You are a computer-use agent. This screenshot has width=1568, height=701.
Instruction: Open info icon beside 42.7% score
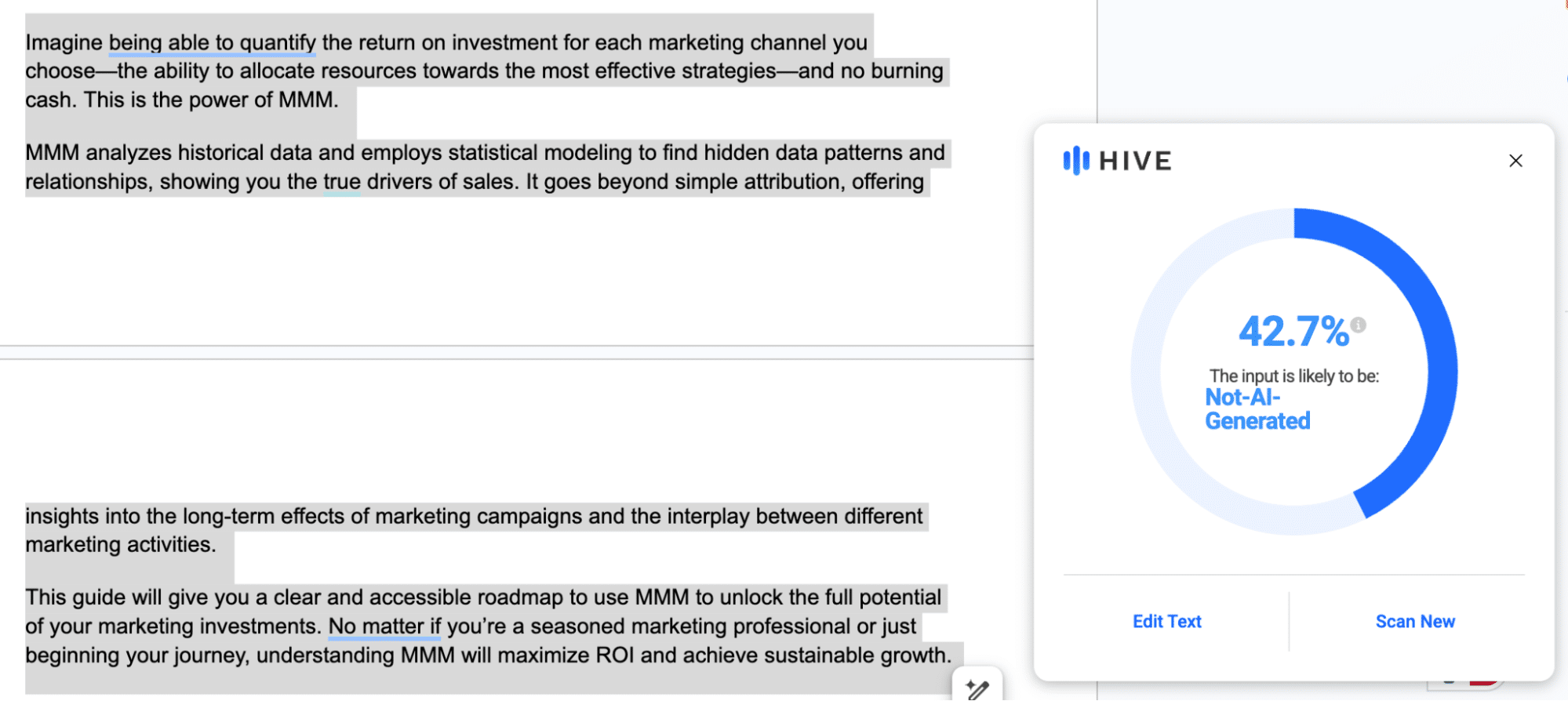tap(1359, 325)
